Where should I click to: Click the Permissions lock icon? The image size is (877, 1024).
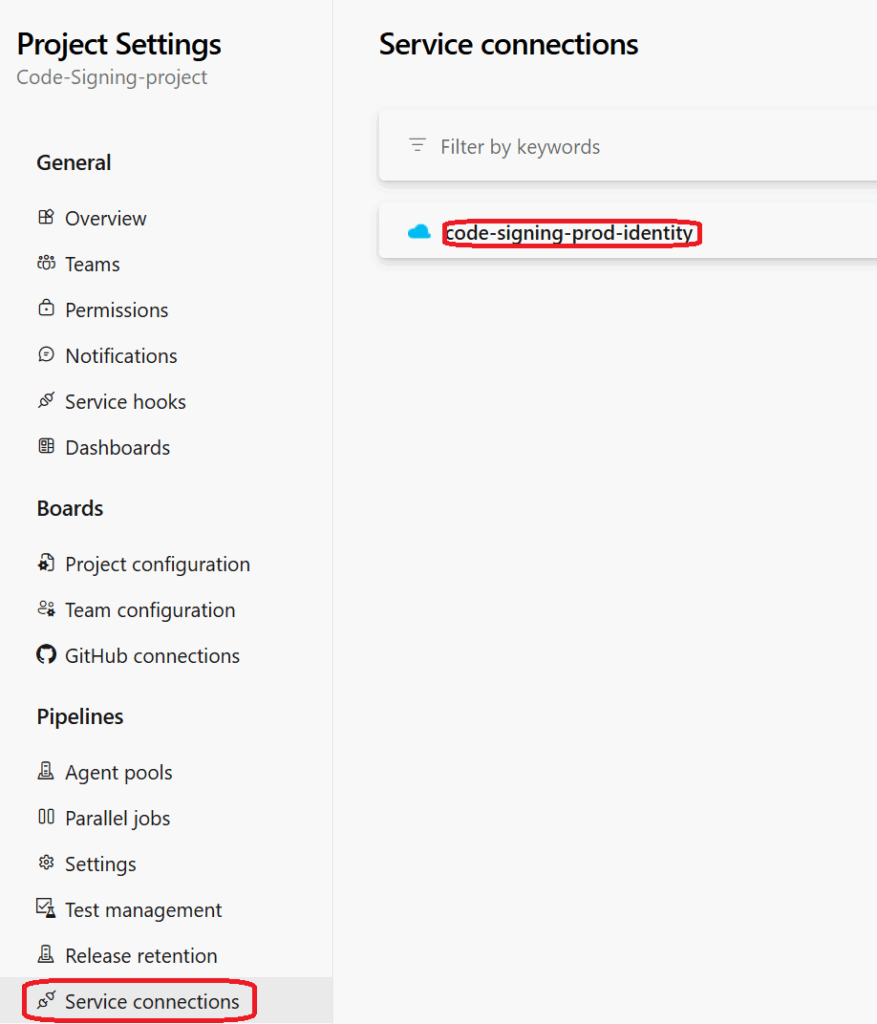pyautogui.click(x=46, y=310)
